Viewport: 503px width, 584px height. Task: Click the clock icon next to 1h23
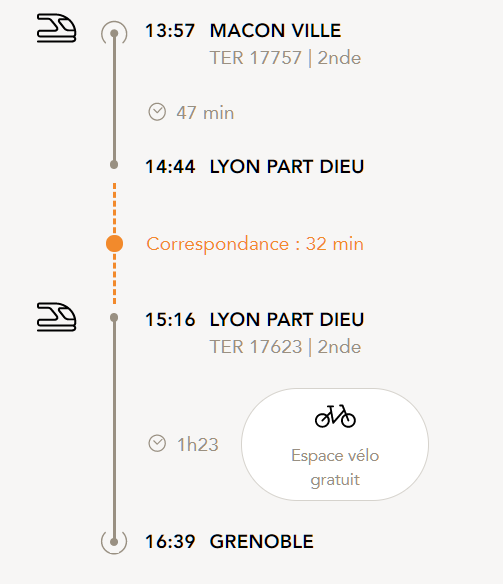[157, 444]
